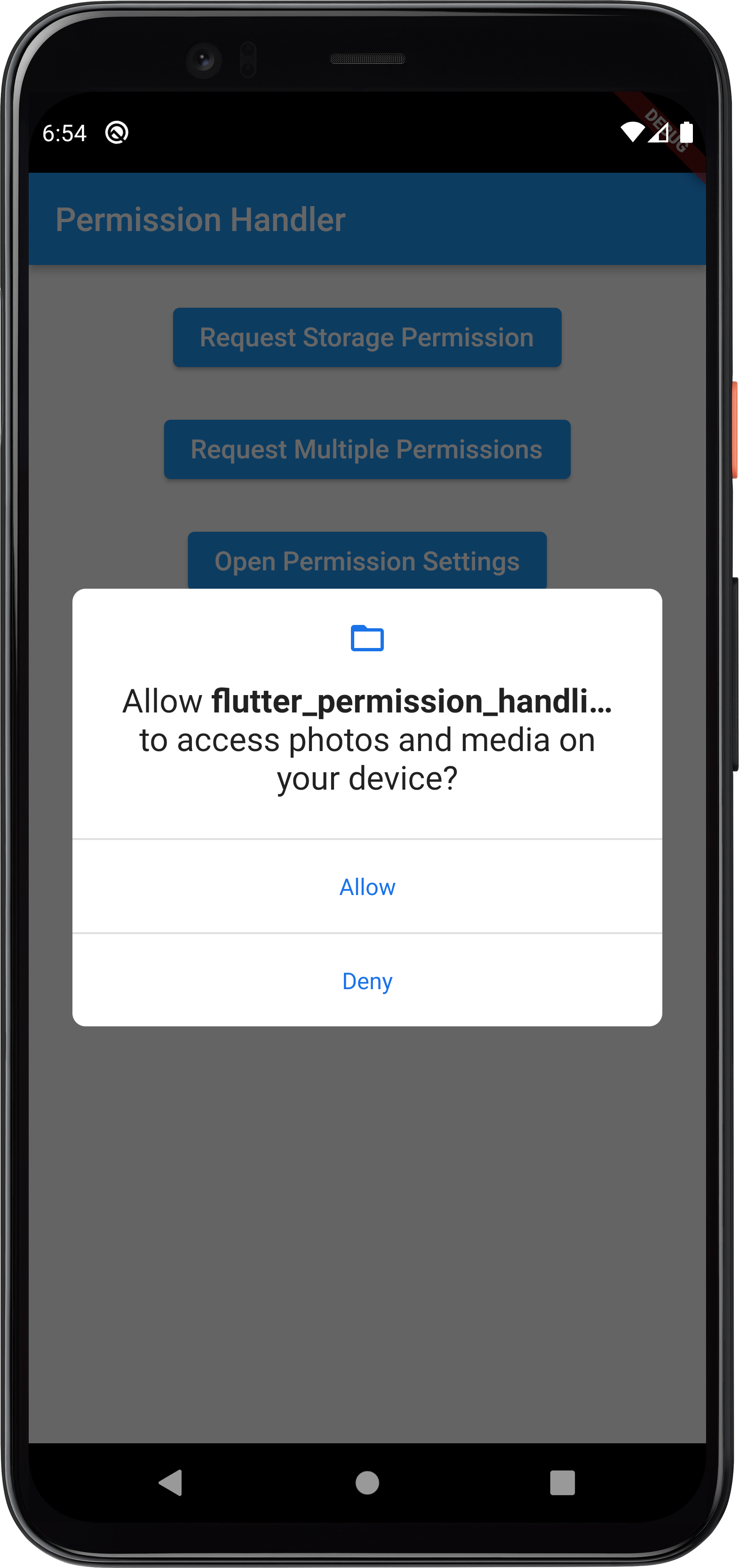Tap the battery icon in status bar
This screenshot has width=739, height=1568.
(686, 131)
